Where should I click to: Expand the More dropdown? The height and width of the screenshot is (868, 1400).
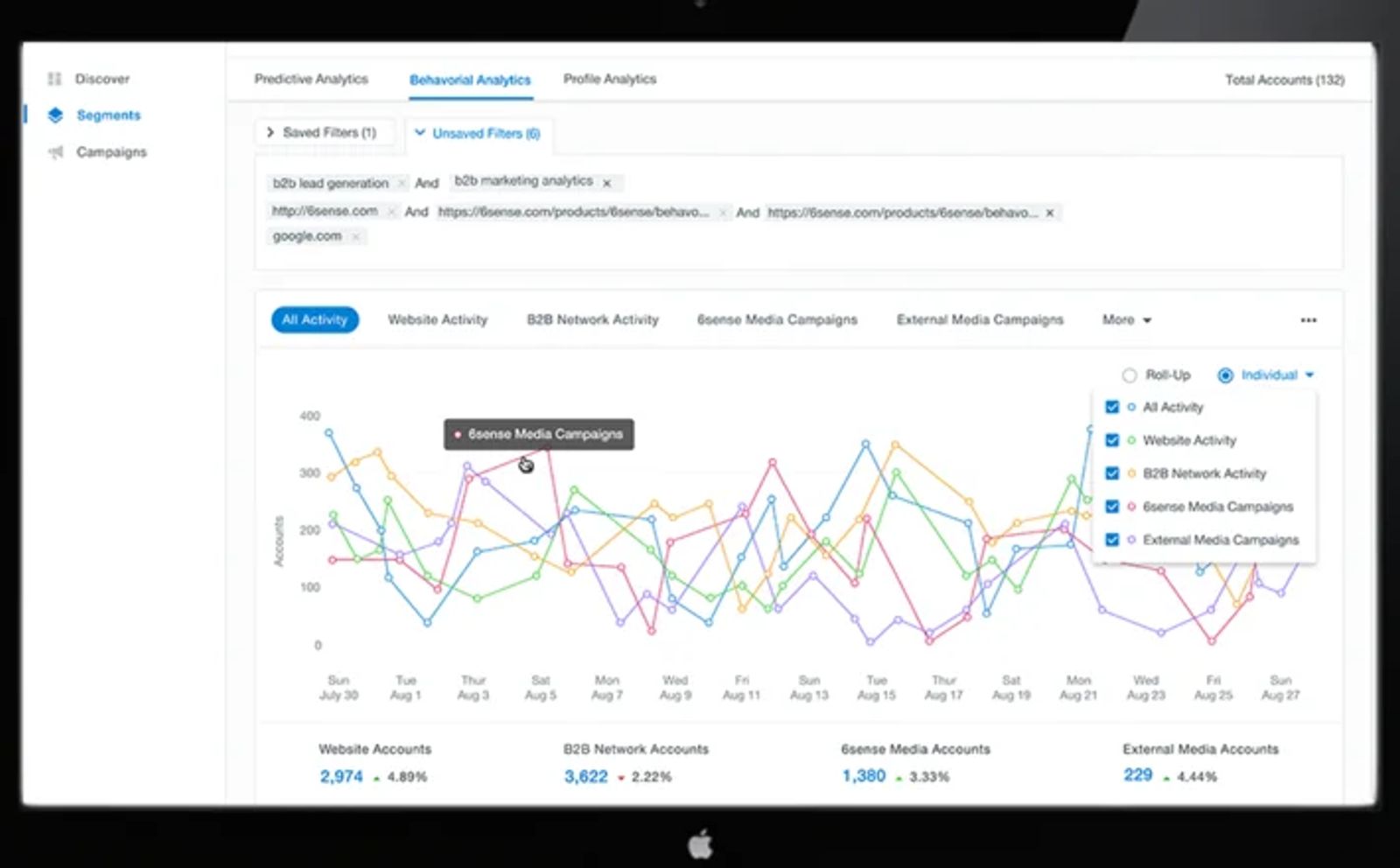[1127, 320]
